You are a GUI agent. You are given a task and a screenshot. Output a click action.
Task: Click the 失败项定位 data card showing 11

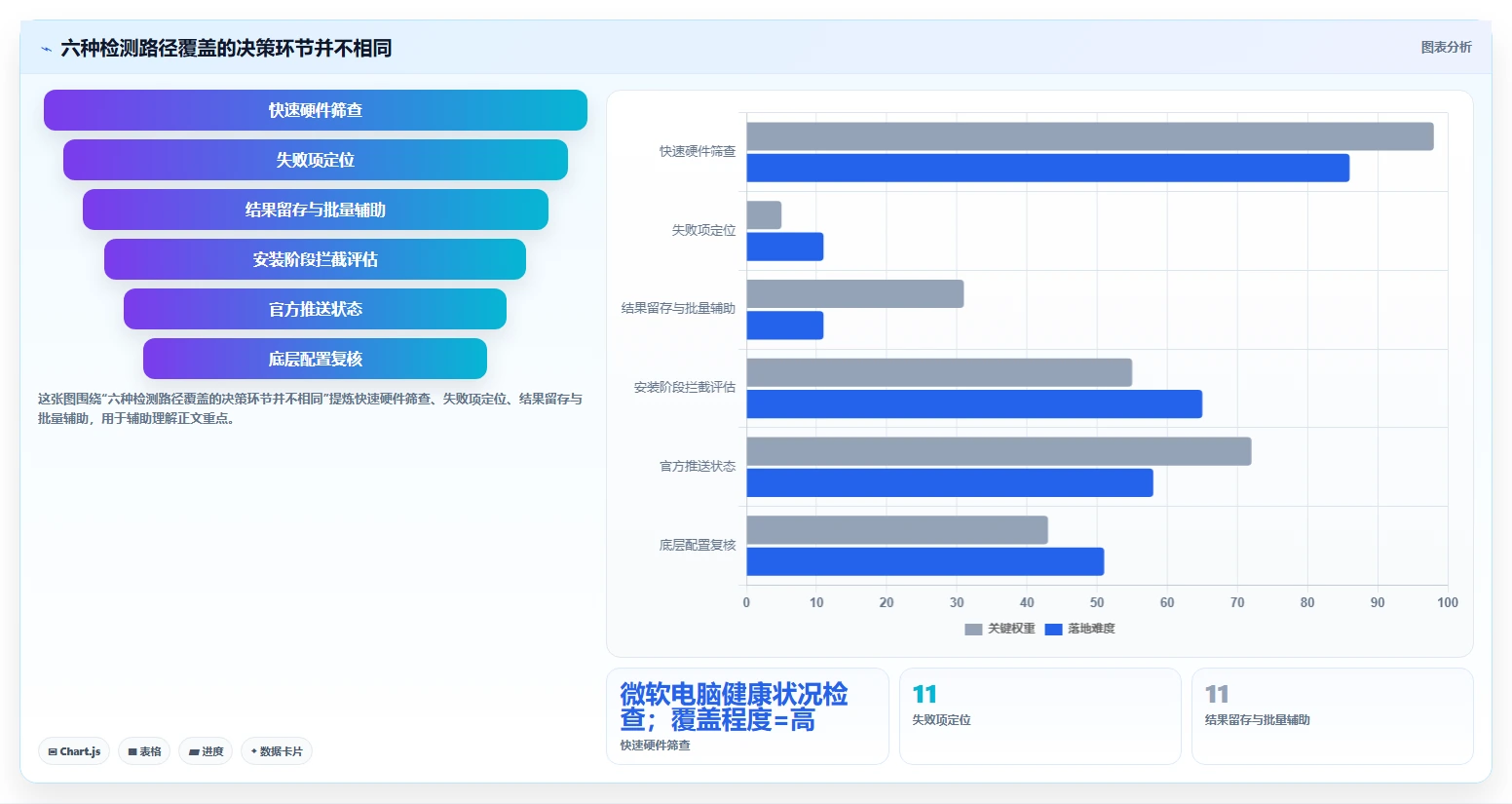tap(1039, 716)
